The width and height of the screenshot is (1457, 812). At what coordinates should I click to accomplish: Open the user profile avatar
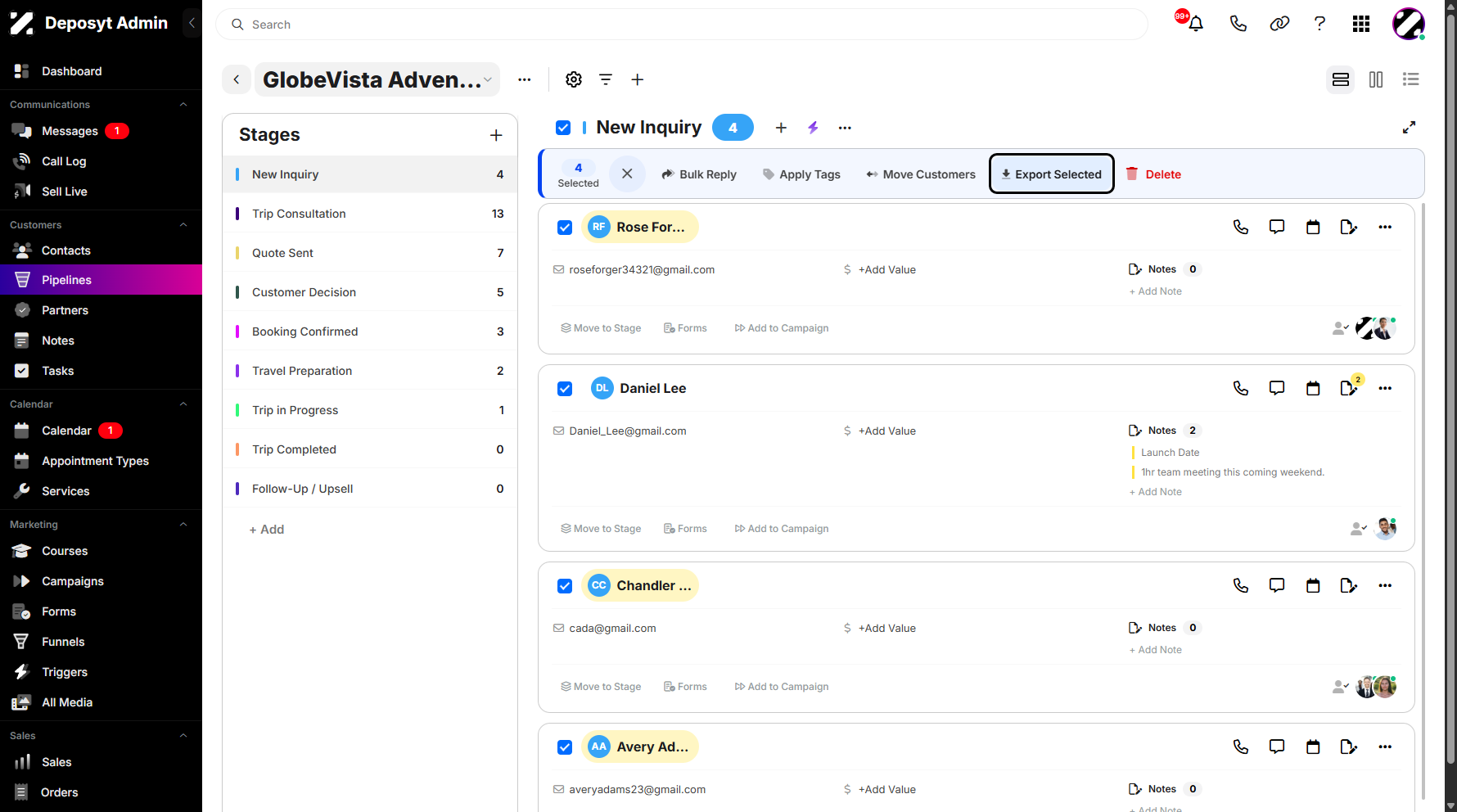pos(1409,24)
